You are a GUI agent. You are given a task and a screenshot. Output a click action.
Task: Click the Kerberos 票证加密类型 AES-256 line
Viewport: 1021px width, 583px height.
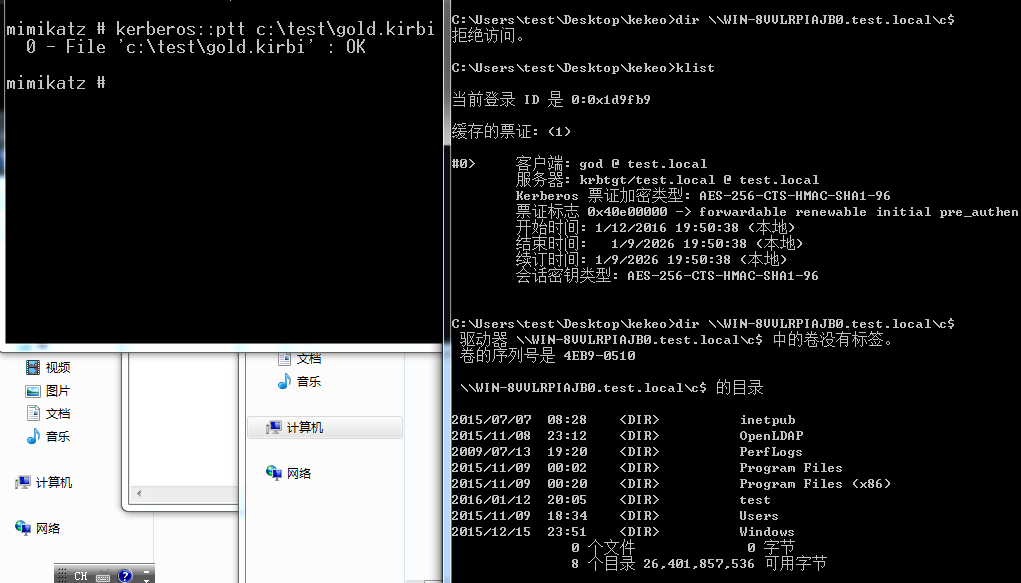(x=703, y=195)
